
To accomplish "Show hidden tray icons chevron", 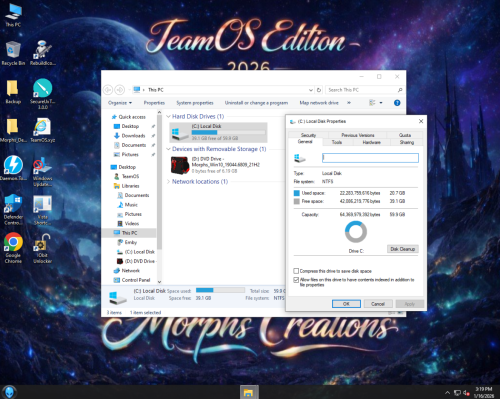I will [448, 393].
